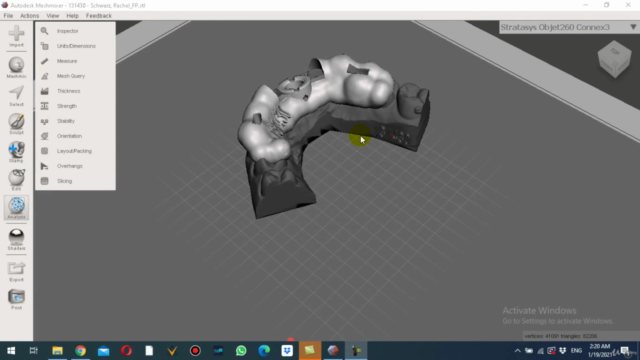Open the File menu
The image size is (640, 360).
pos(8,16)
